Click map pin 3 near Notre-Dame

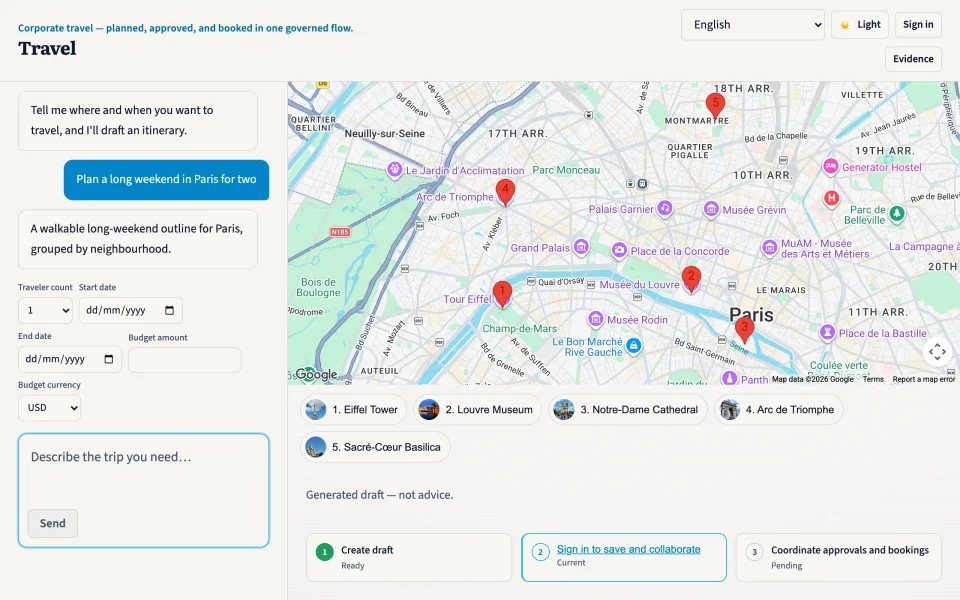click(744, 330)
